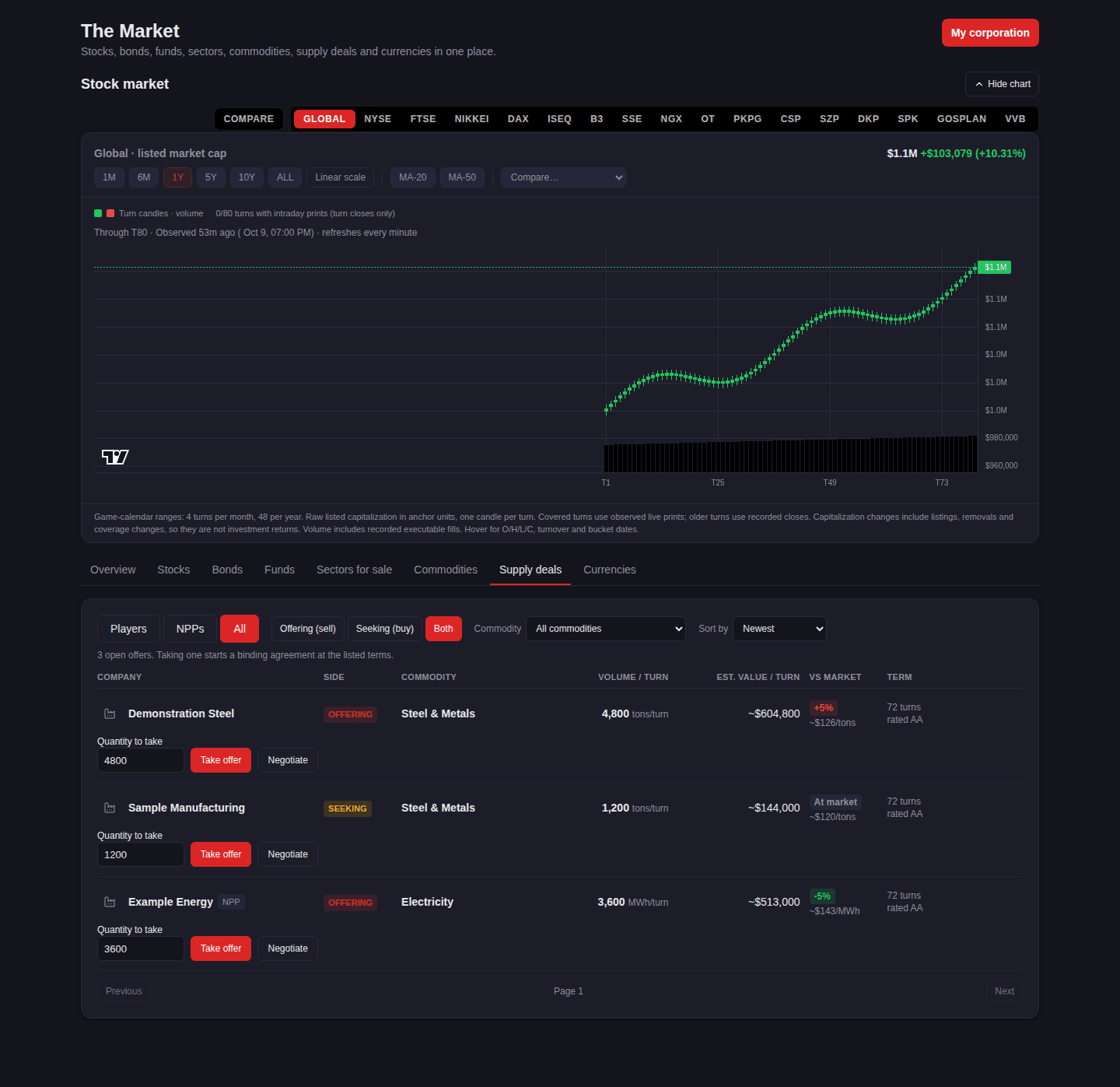Click the factory icon beside Demonstration Steel

(110, 714)
